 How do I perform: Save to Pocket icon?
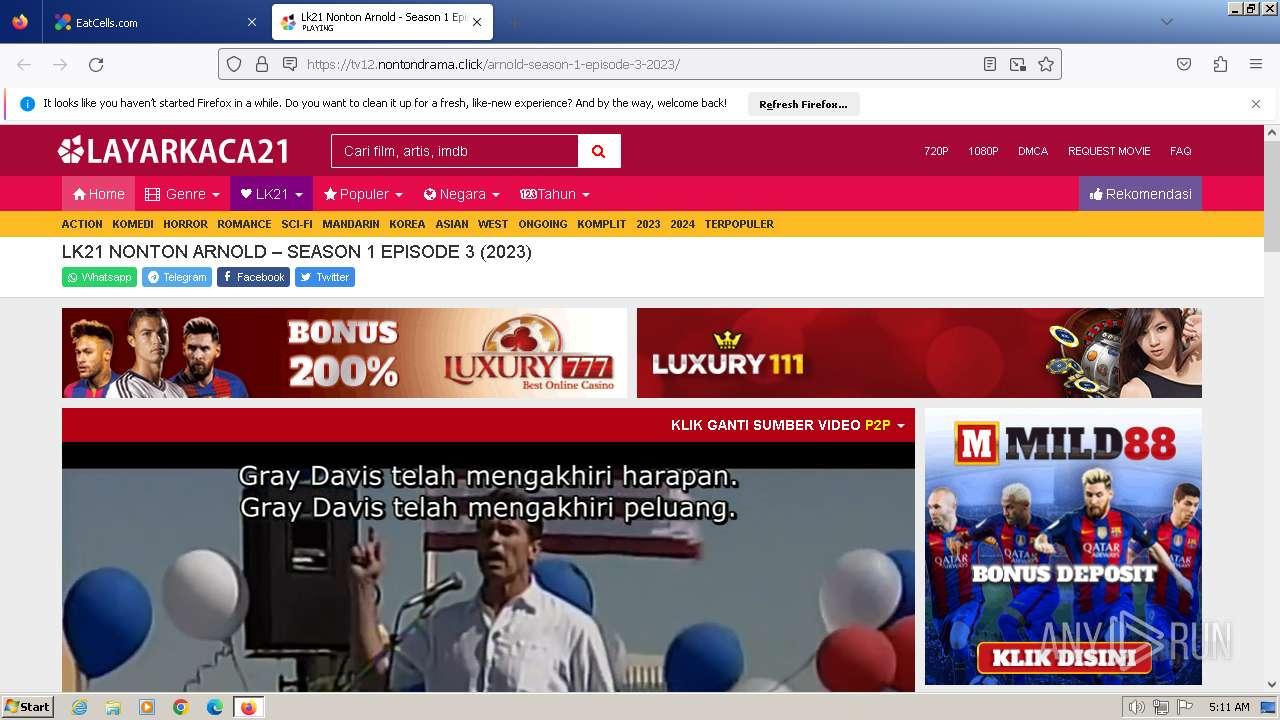1184,64
